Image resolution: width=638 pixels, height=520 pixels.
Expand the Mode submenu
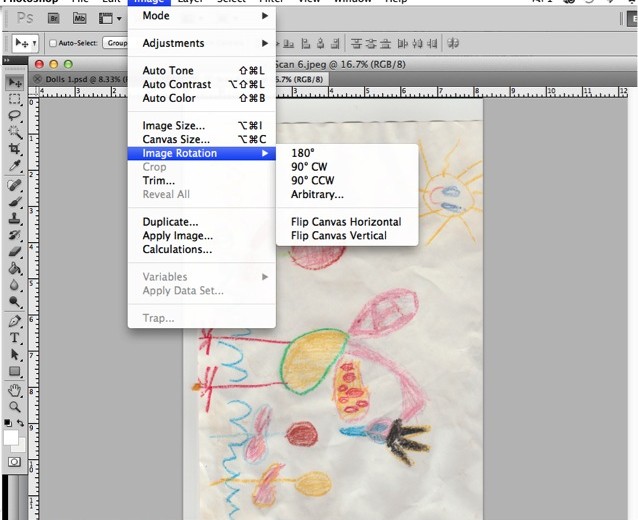pyautogui.click(x=202, y=16)
